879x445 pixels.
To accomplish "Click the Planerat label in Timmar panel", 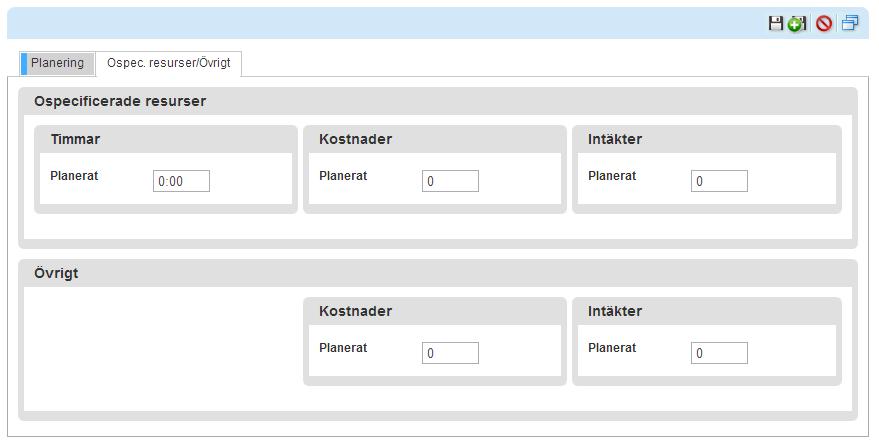I will (x=74, y=176).
